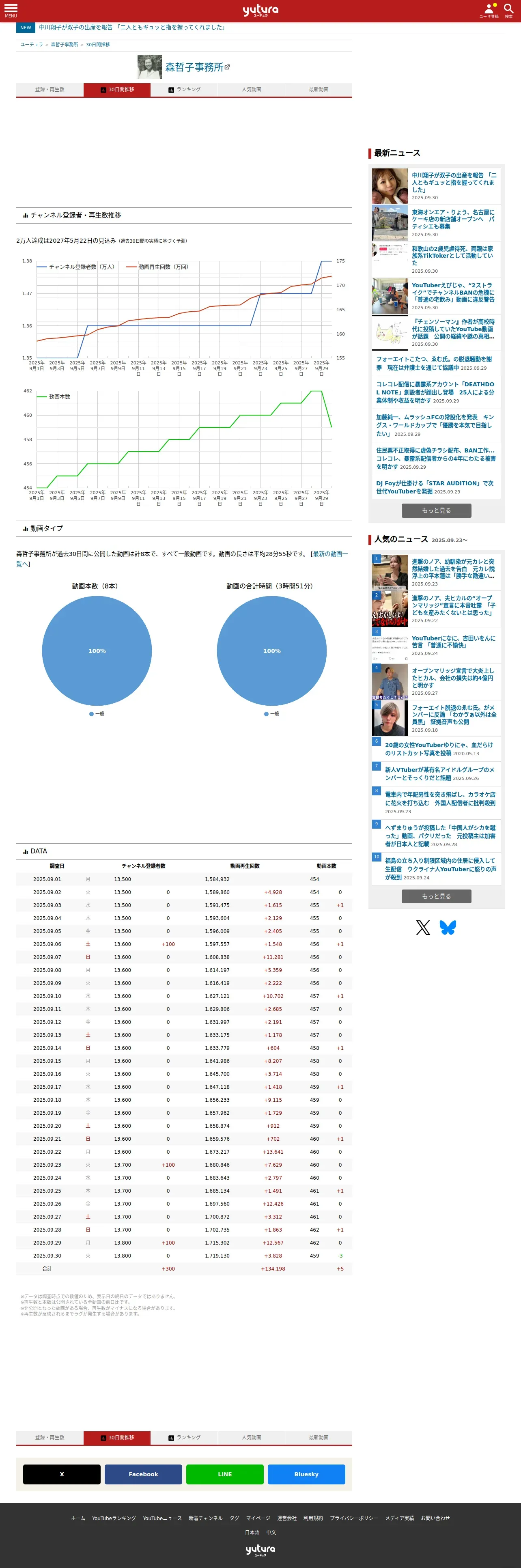Image resolution: width=521 pixels, height=1568 pixels.
Task: Share via Bluesky button
Action: click(306, 1474)
